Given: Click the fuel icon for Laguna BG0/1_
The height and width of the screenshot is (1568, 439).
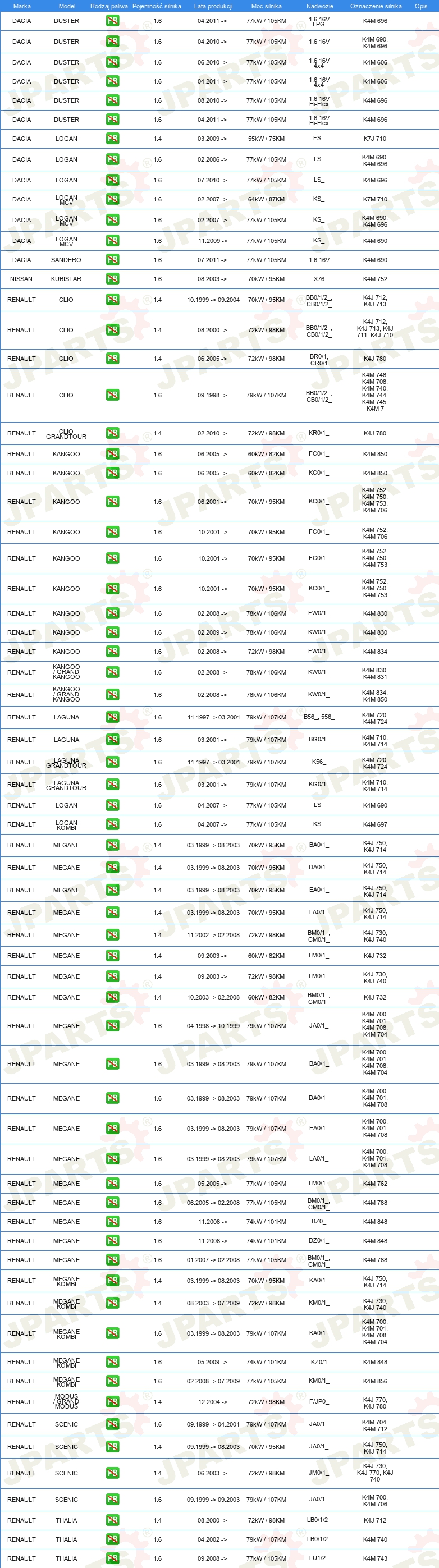Looking at the screenshot, I should [x=113, y=740].
